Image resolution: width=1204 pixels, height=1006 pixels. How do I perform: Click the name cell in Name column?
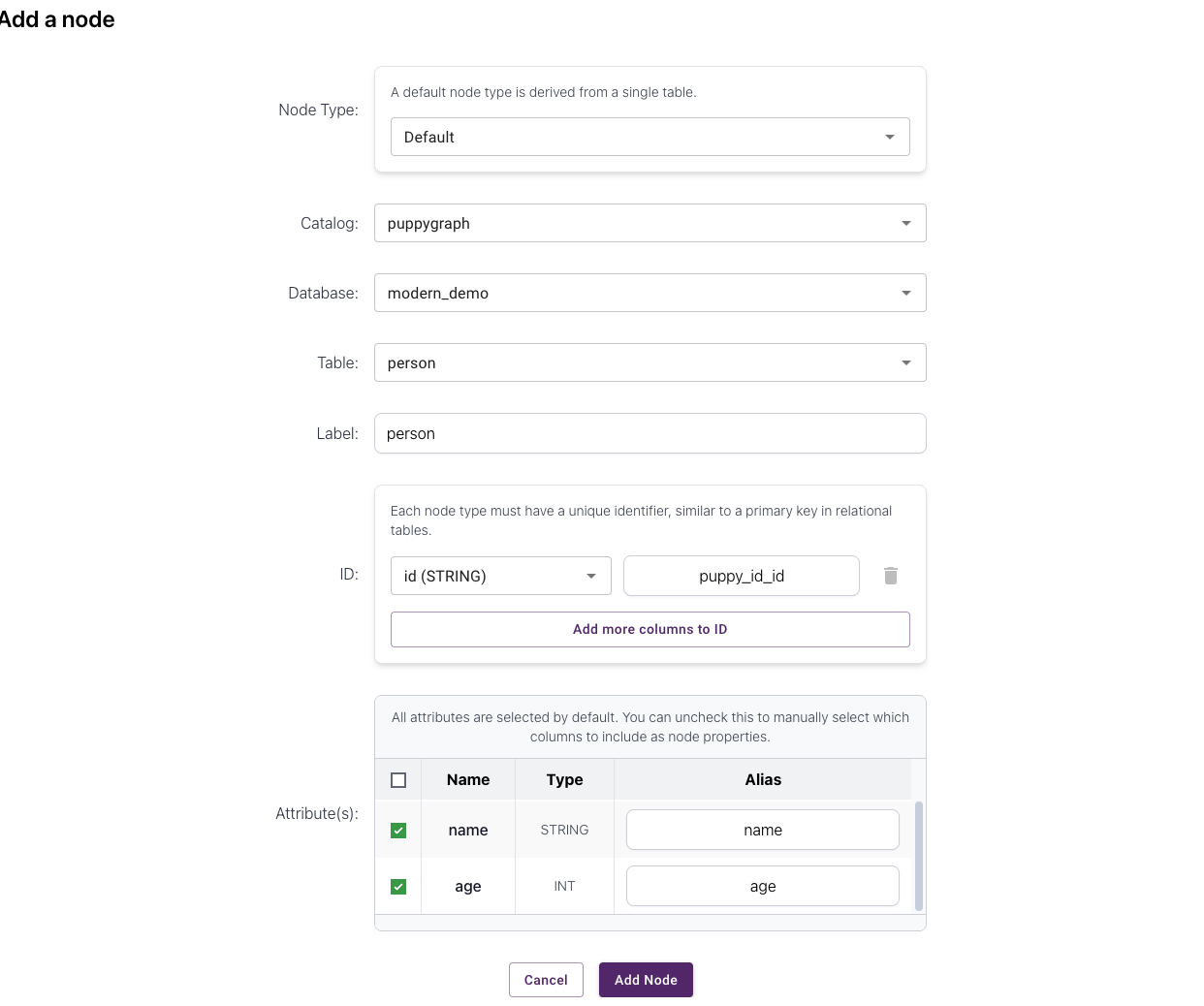468,830
